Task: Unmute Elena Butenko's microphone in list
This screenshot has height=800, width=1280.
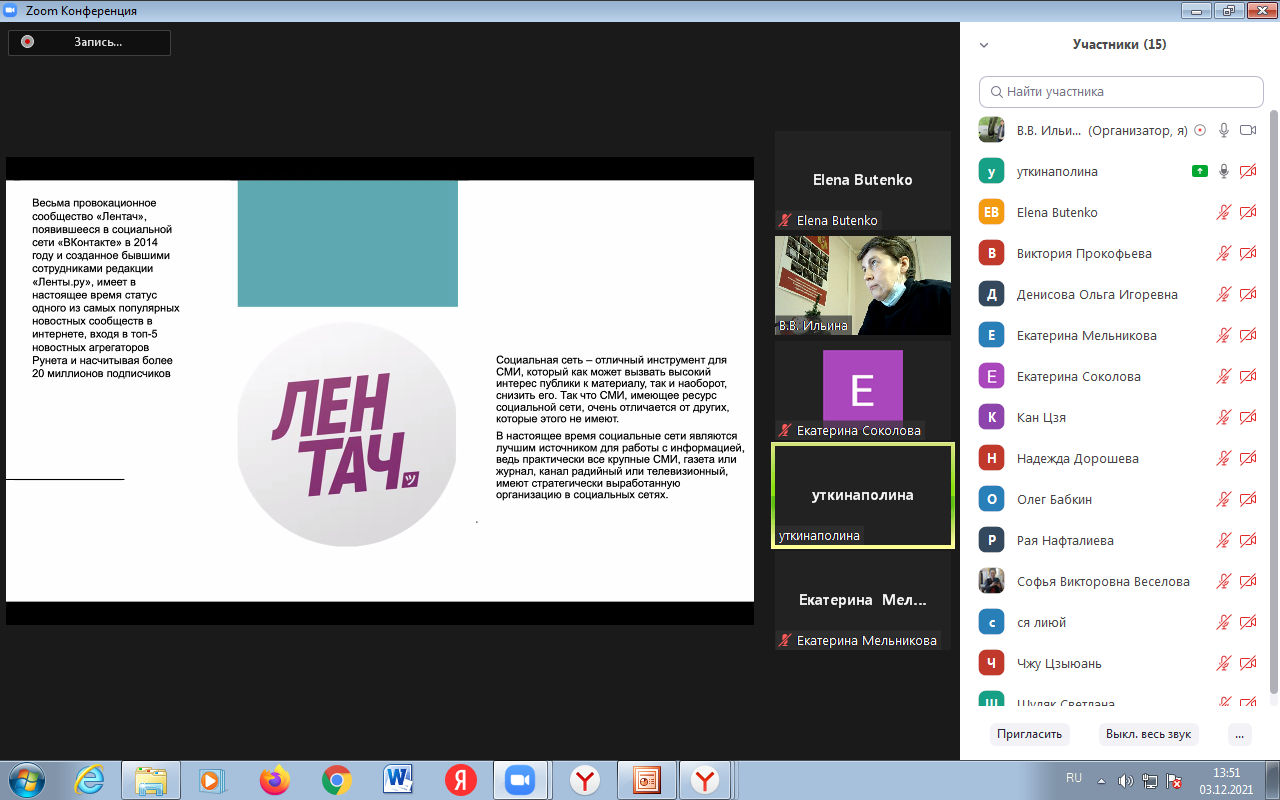Action: [1223, 212]
